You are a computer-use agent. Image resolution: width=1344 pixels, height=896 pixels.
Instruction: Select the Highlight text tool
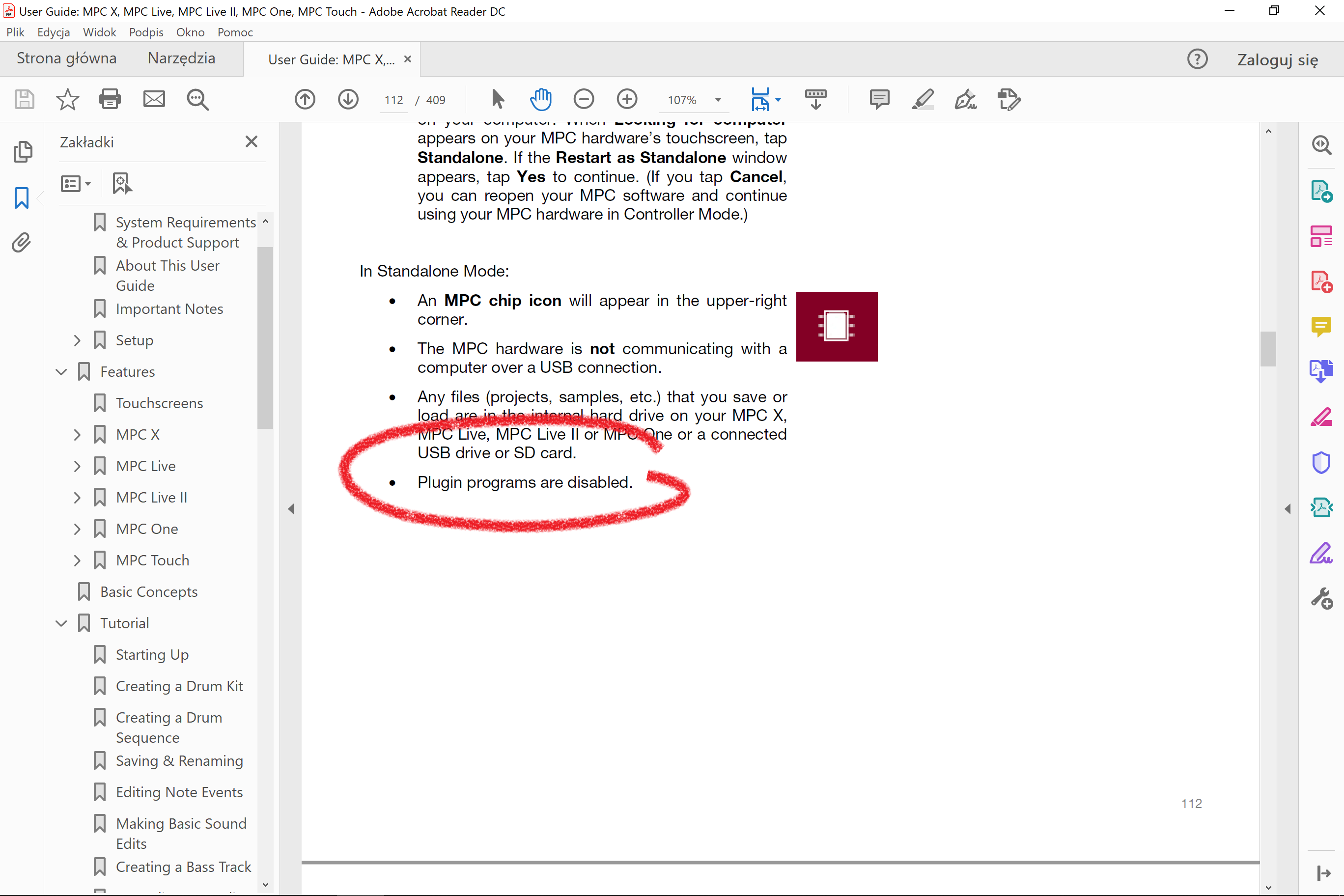click(923, 99)
